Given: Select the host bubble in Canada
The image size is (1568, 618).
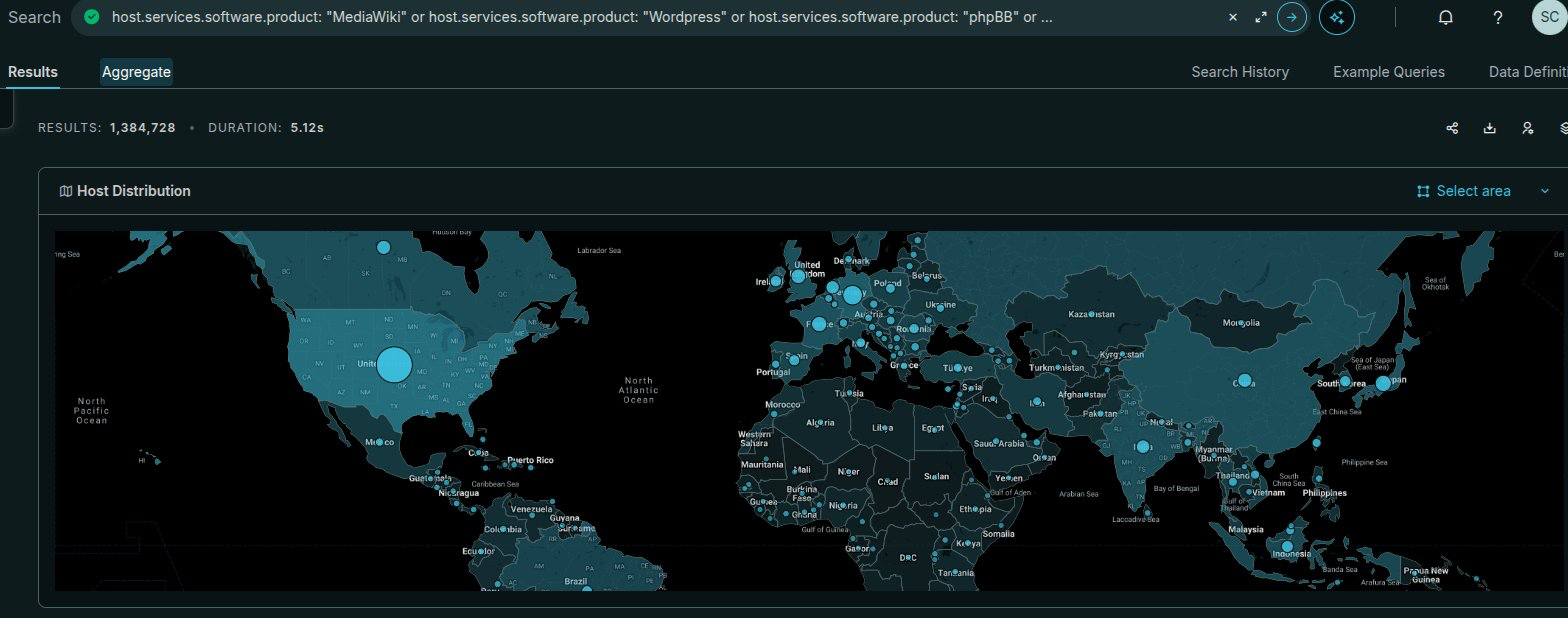Looking at the screenshot, I should click(x=382, y=247).
